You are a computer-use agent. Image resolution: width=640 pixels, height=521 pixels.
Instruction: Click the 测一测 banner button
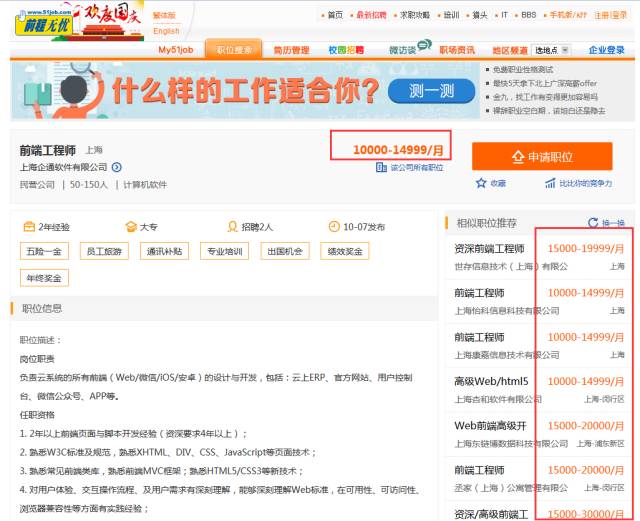coord(431,91)
